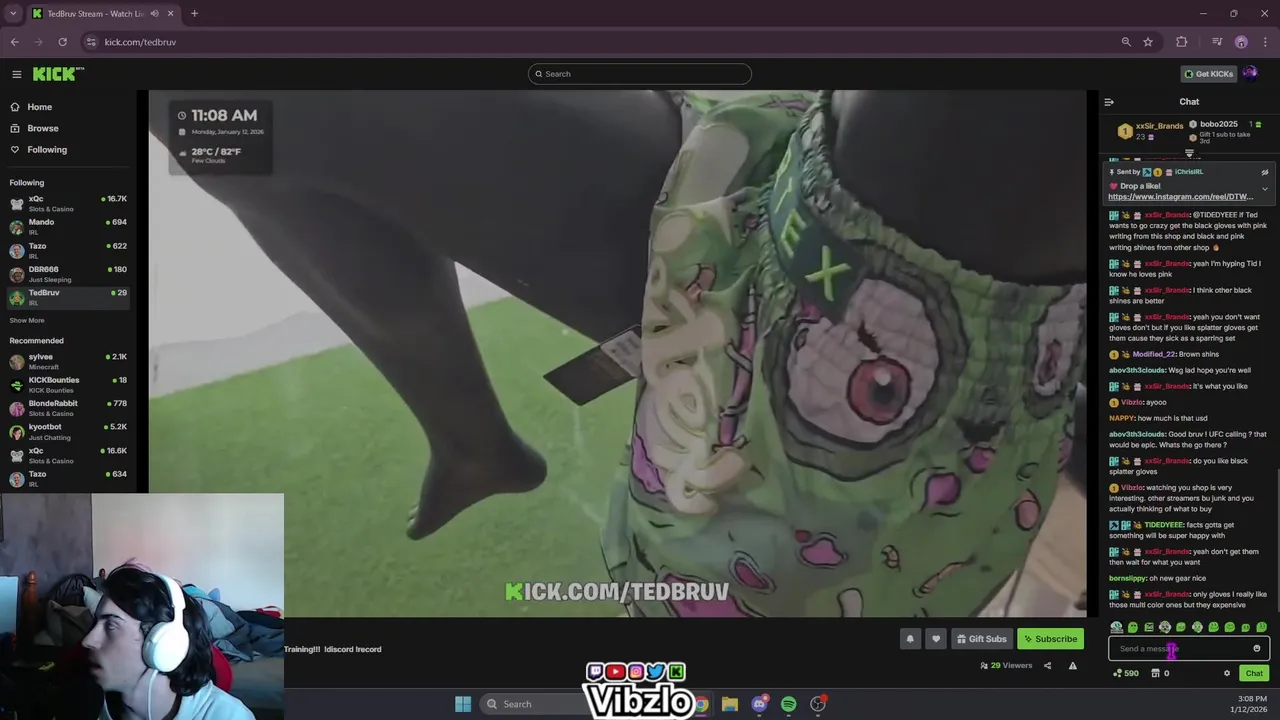Pick the last quick emote above chat input
This screenshot has width=1280, height=720.
(1262, 627)
